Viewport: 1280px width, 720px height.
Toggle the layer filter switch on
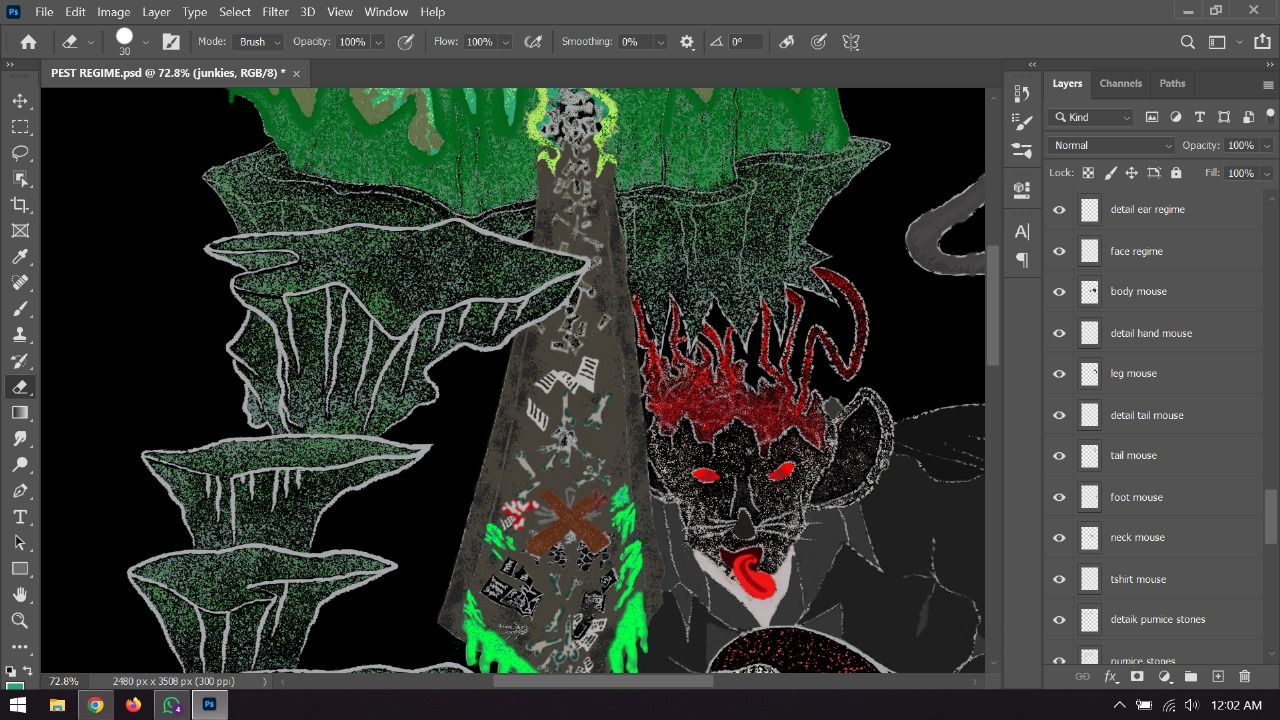click(x=1269, y=117)
